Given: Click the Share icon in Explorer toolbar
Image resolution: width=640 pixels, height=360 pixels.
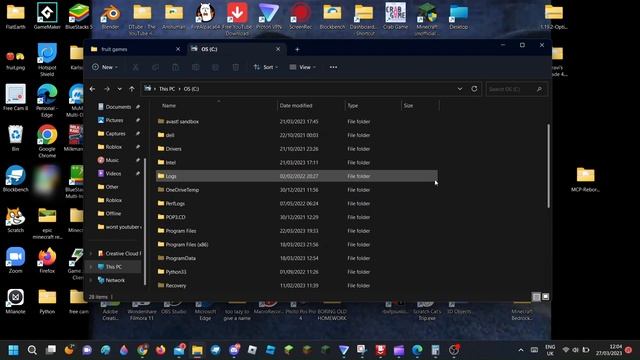Looking at the screenshot, I should tap(216, 67).
